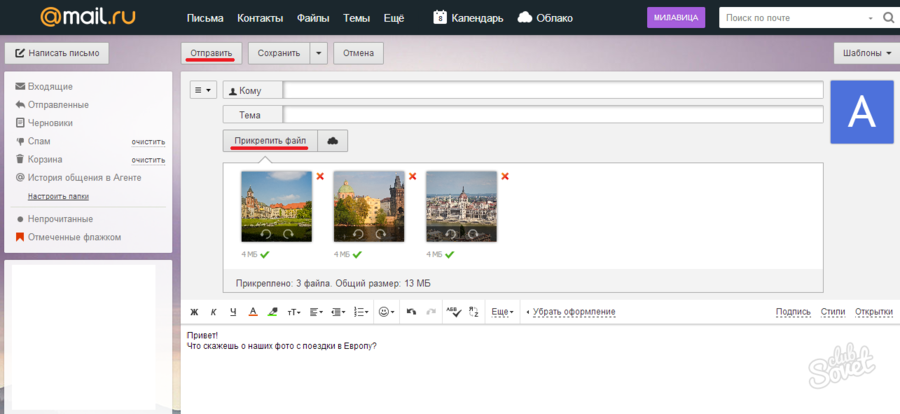Open the Календарь calendar
The height and width of the screenshot is (414, 900).
point(468,18)
